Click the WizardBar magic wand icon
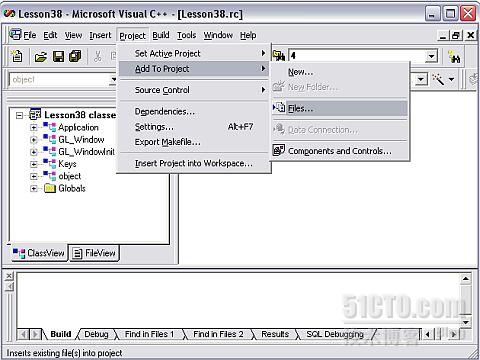 pos(438,79)
